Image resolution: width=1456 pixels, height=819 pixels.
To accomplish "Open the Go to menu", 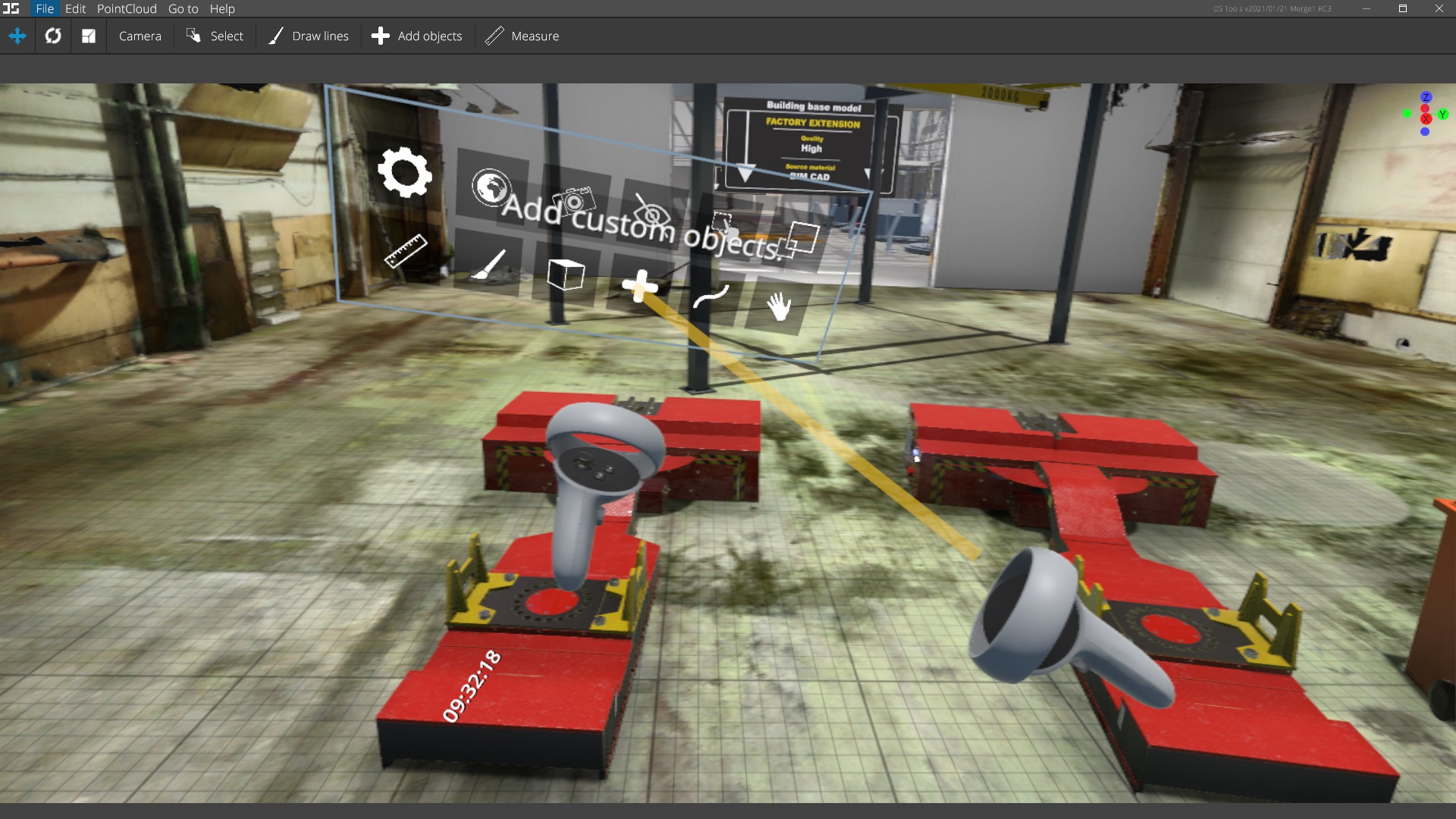I will click(x=182, y=8).
